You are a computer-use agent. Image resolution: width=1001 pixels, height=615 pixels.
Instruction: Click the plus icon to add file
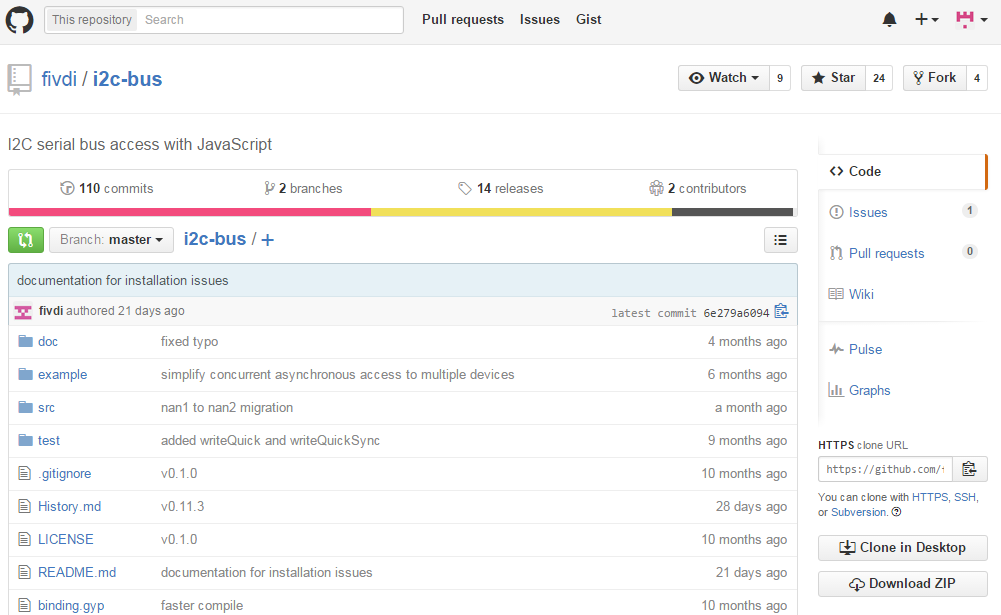[267, 240]
